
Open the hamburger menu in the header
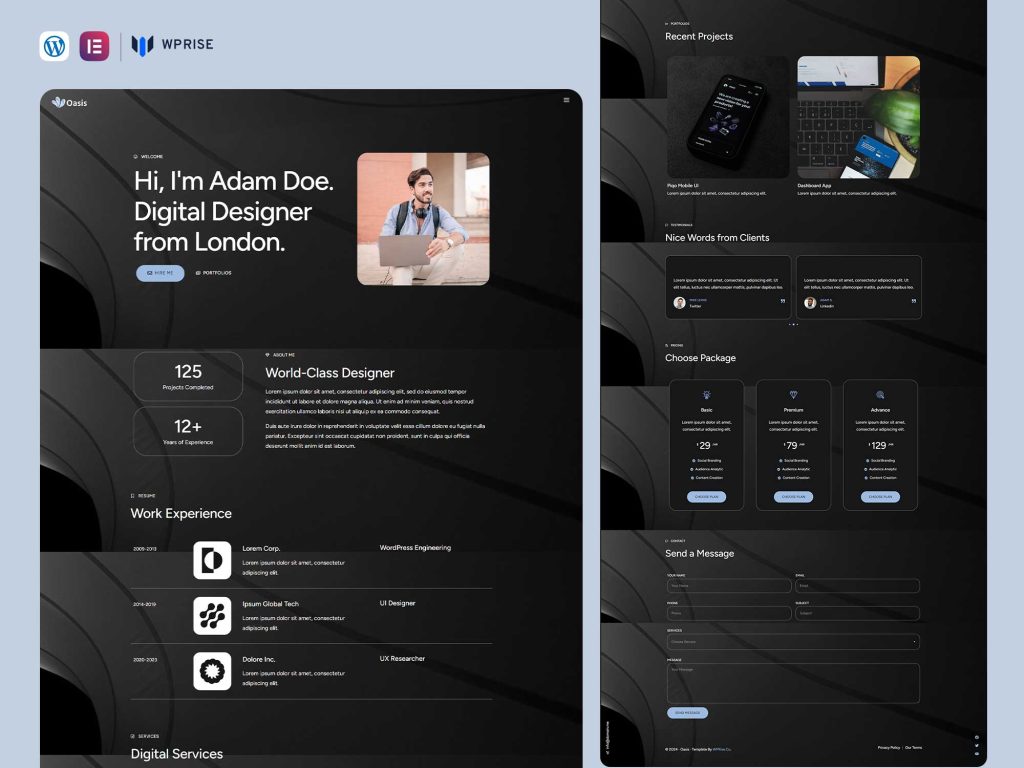566,100
